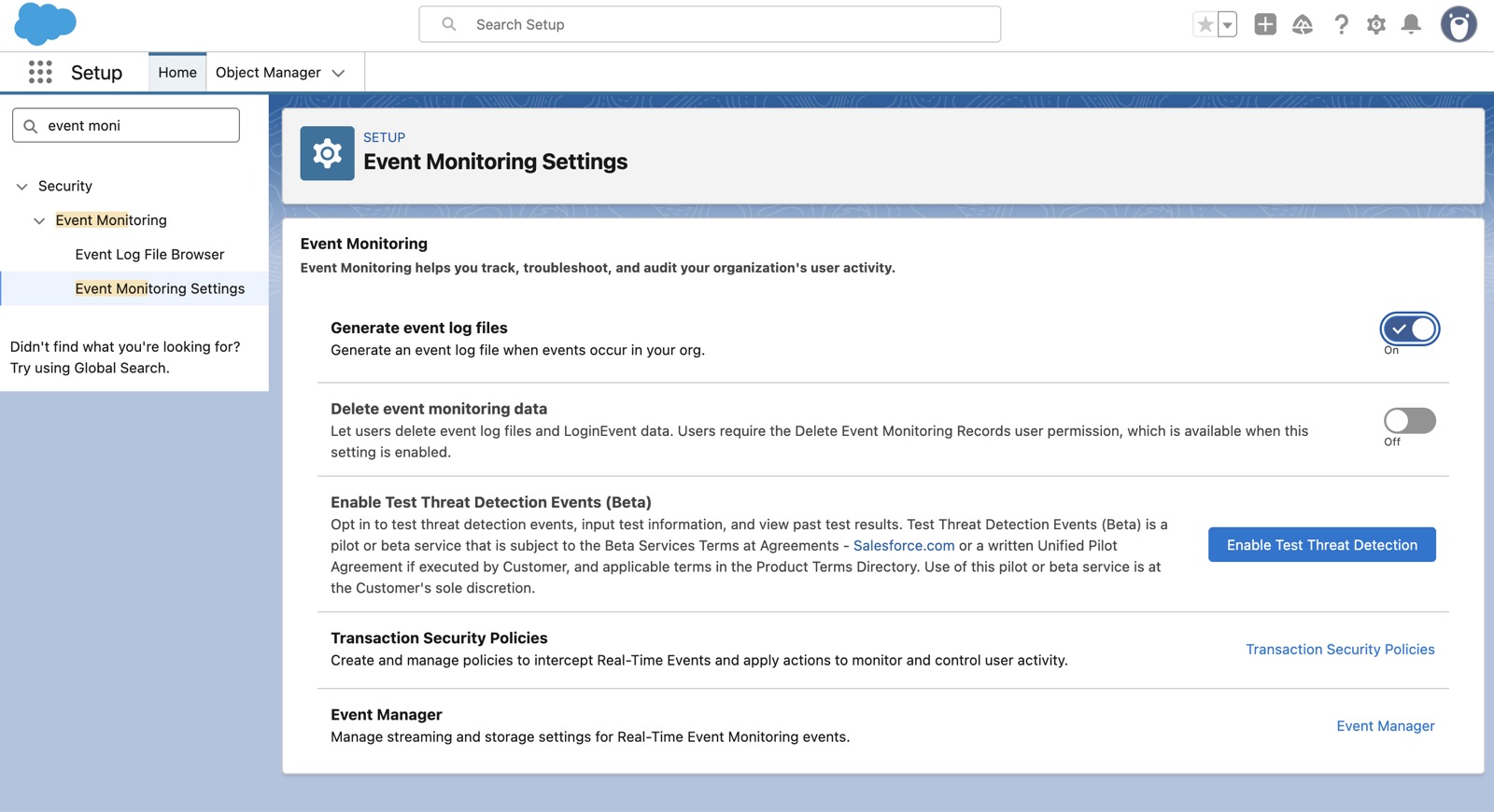Focus the Quick Find box with event moni

(x=126, y=125)
